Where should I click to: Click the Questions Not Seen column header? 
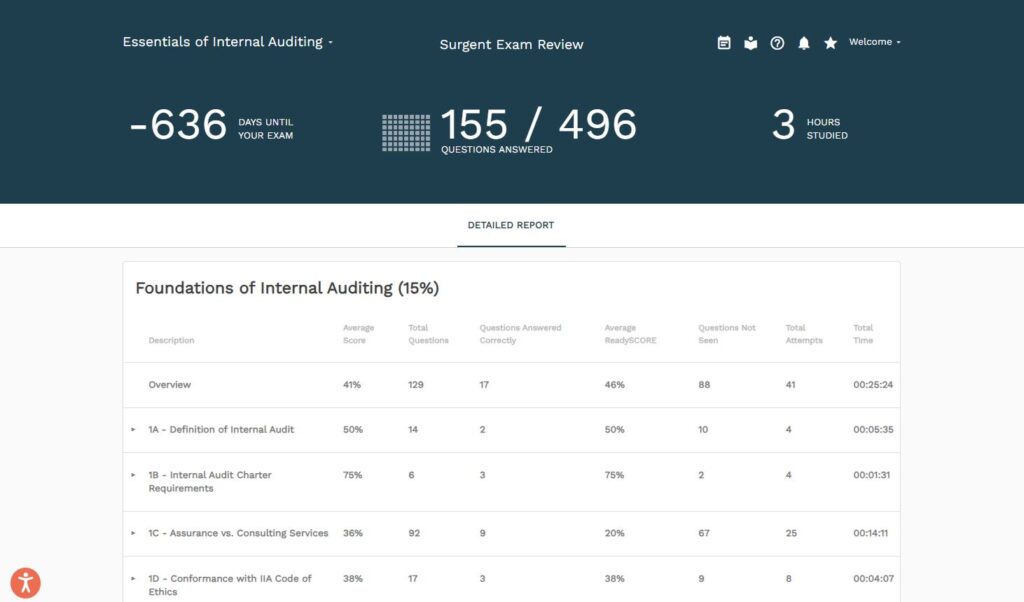pyautogui.click(x=727, y=334)
